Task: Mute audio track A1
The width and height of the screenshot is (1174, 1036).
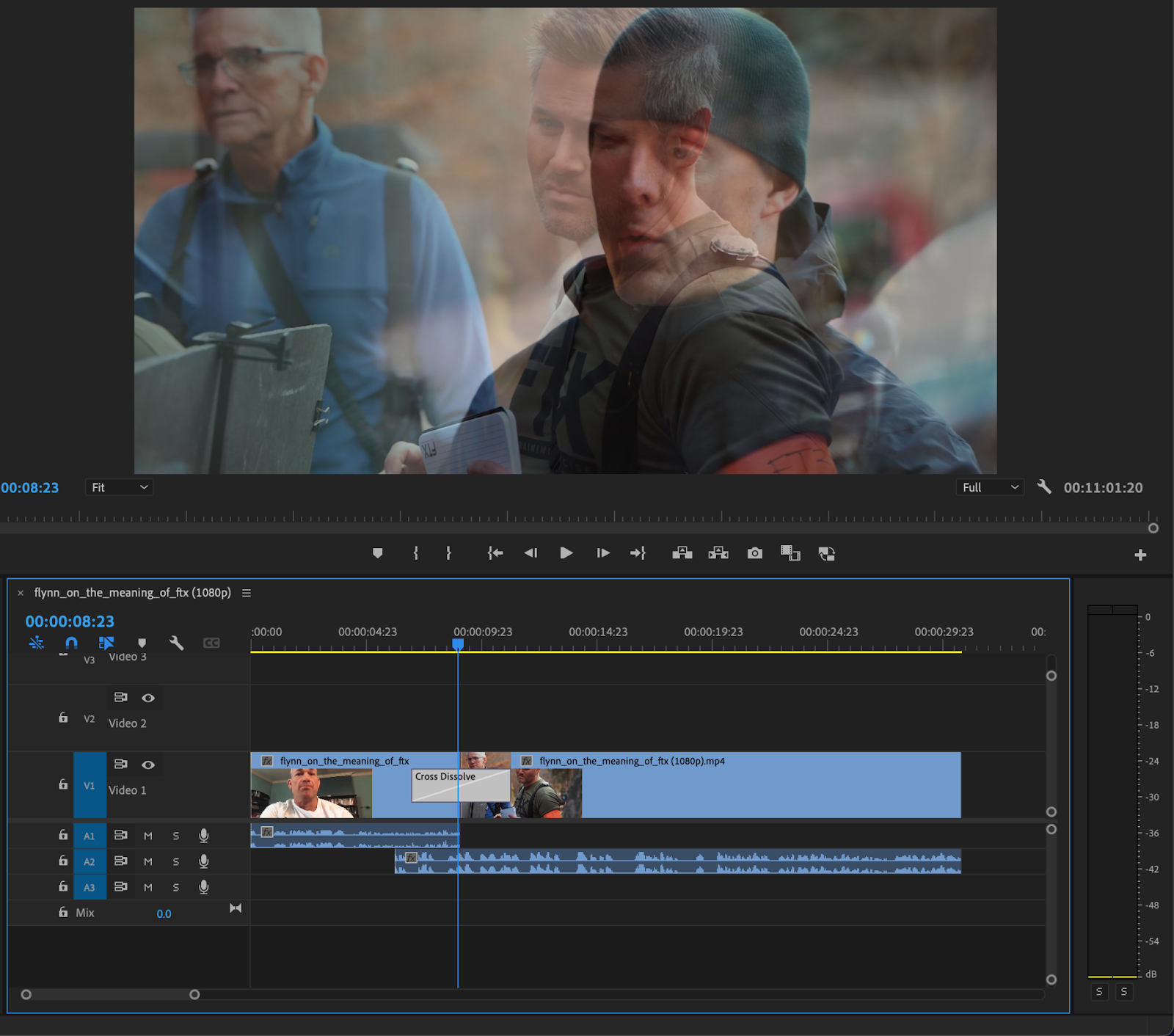Action: click(x=148, y=836)
